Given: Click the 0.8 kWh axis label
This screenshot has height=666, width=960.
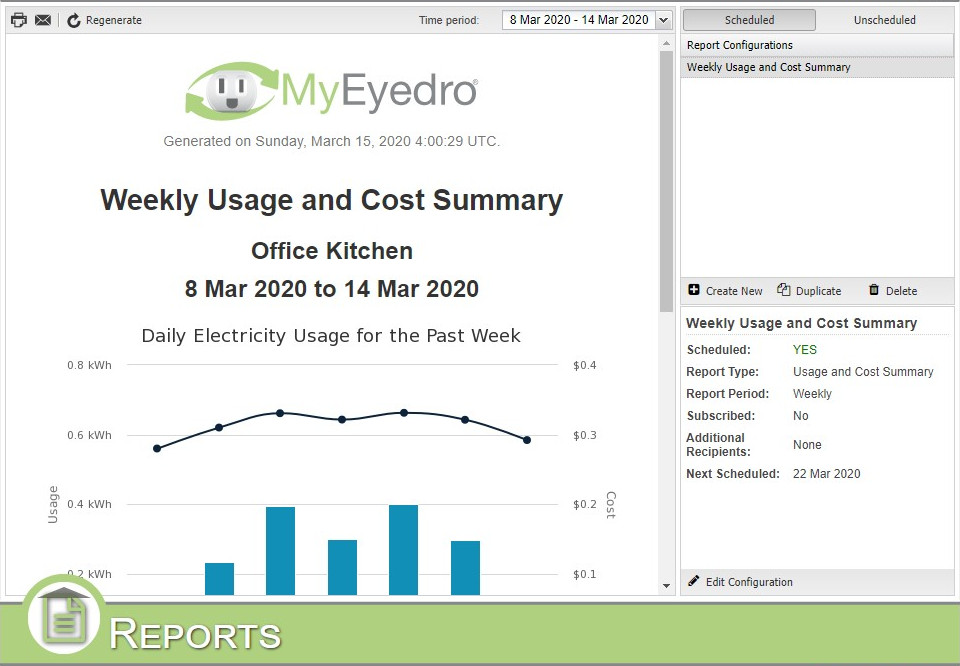Looking at the screenshot, I should (x=89, y=365).
